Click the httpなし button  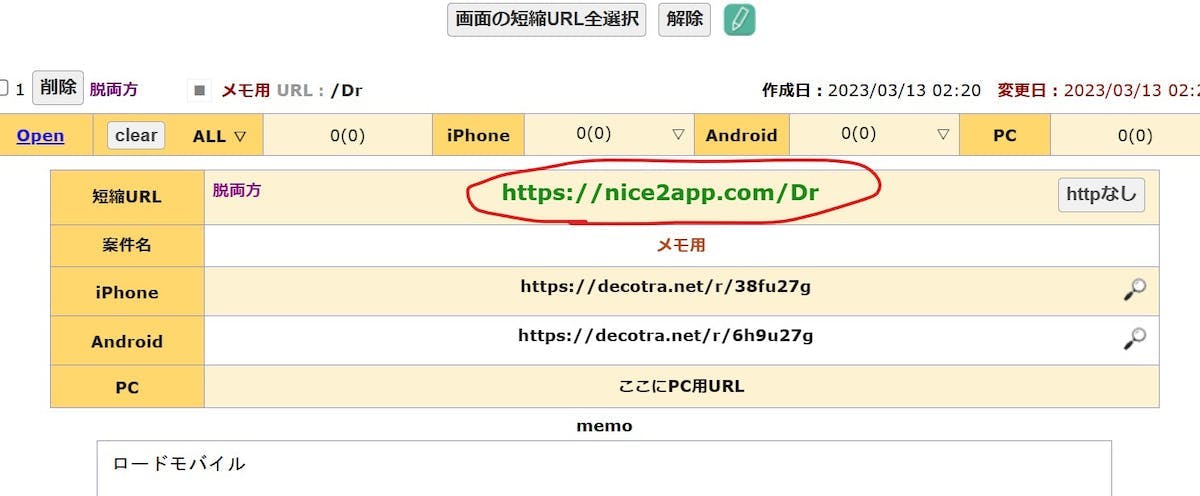[1101, 195]
